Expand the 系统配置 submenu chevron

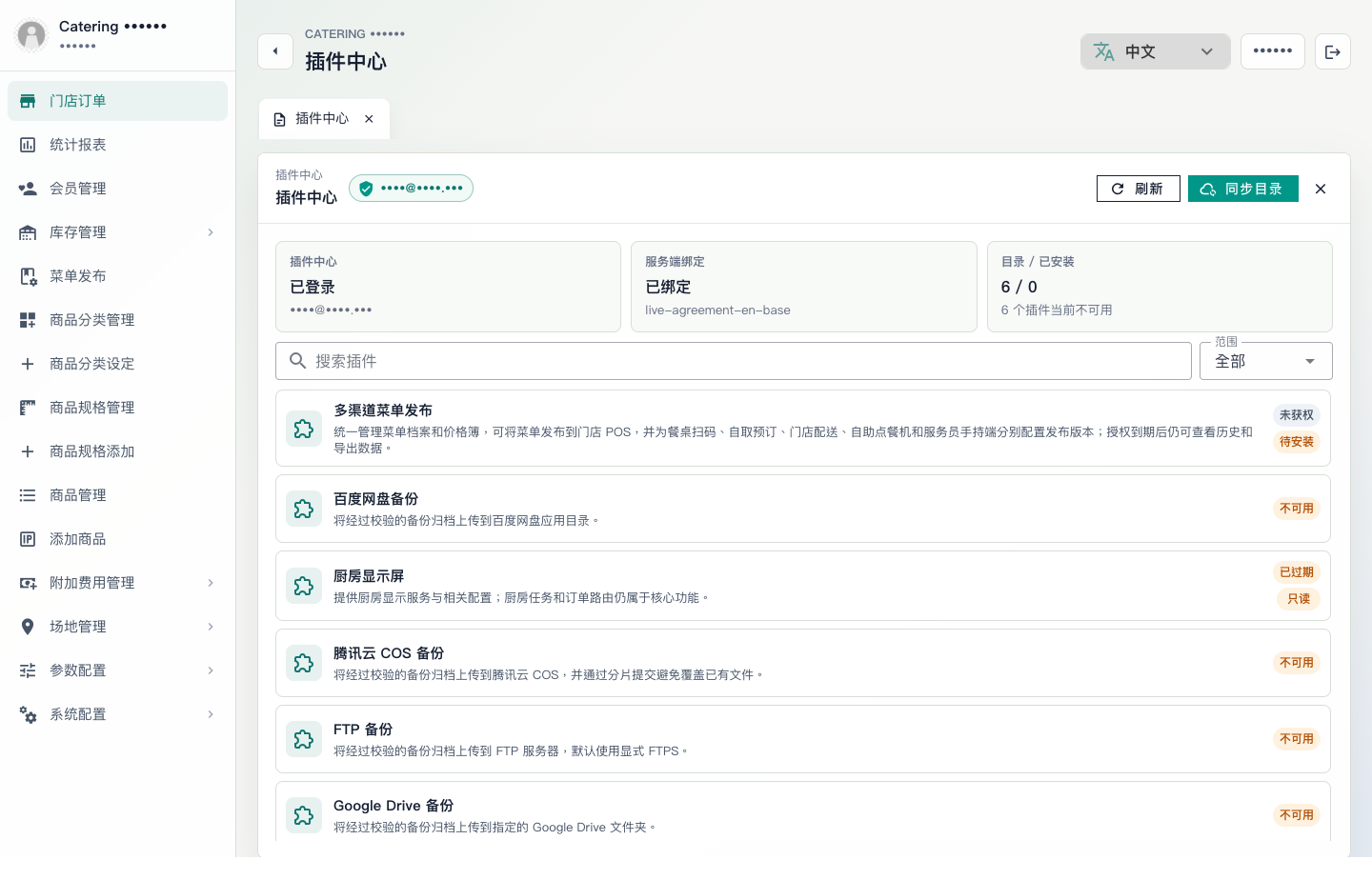(211, 714)
